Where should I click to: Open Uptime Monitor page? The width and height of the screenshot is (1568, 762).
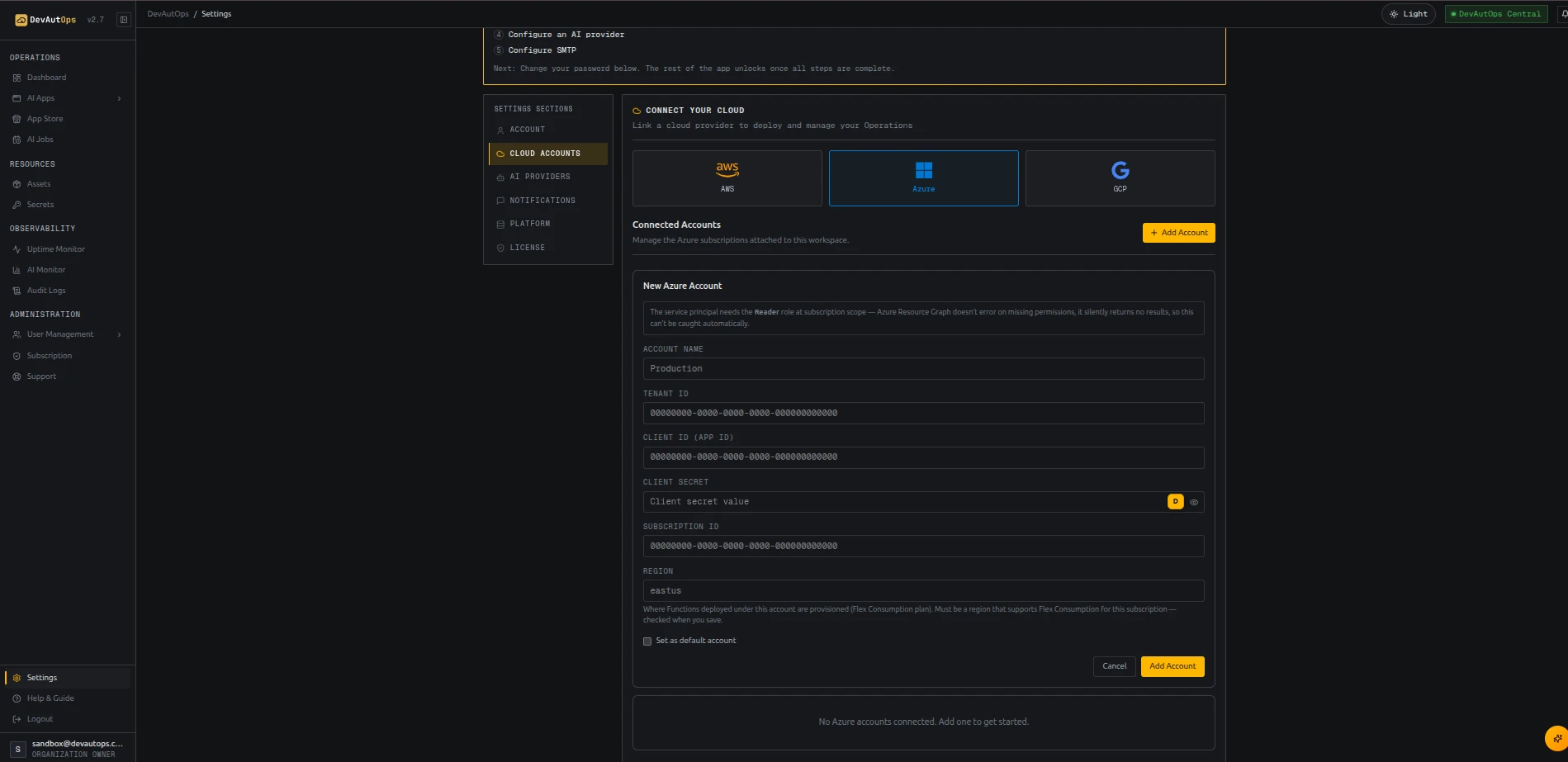tap(55, 249)
